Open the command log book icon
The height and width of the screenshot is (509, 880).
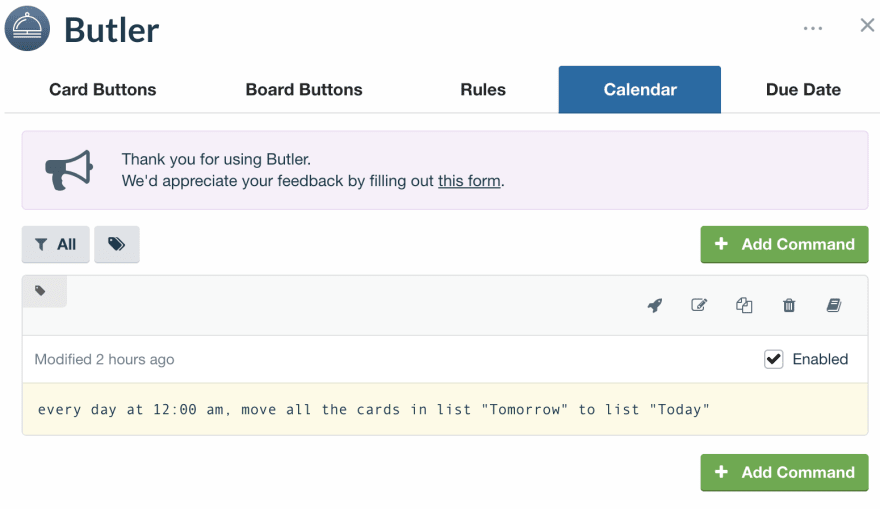click(x=834, y=305)
